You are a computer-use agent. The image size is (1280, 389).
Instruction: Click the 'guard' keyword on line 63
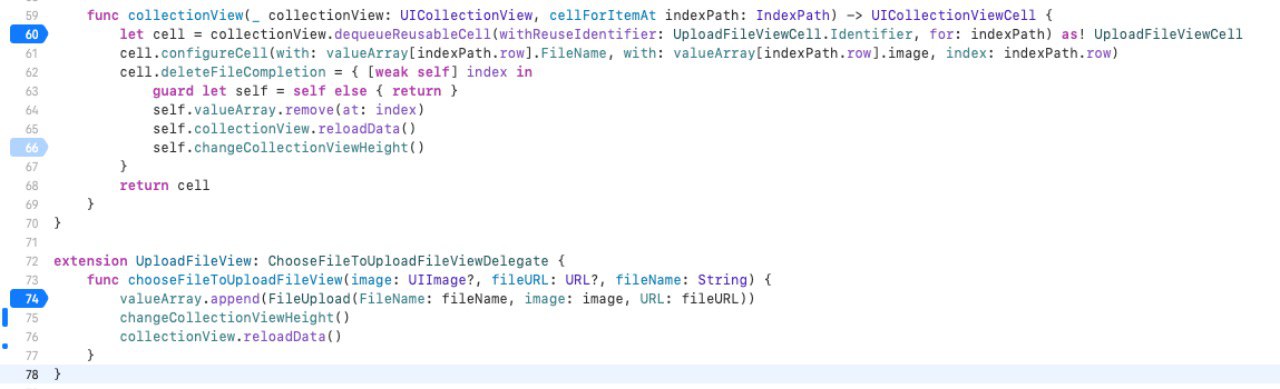click(173, 92)
